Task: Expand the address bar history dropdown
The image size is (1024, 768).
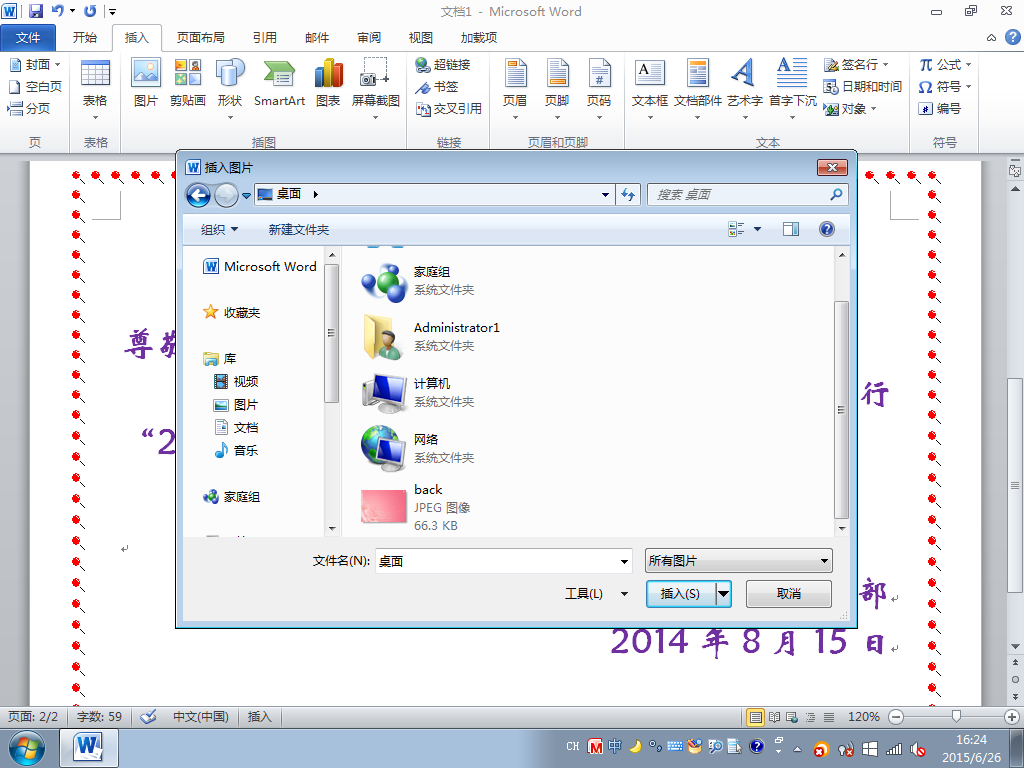Action: [605, 195]
